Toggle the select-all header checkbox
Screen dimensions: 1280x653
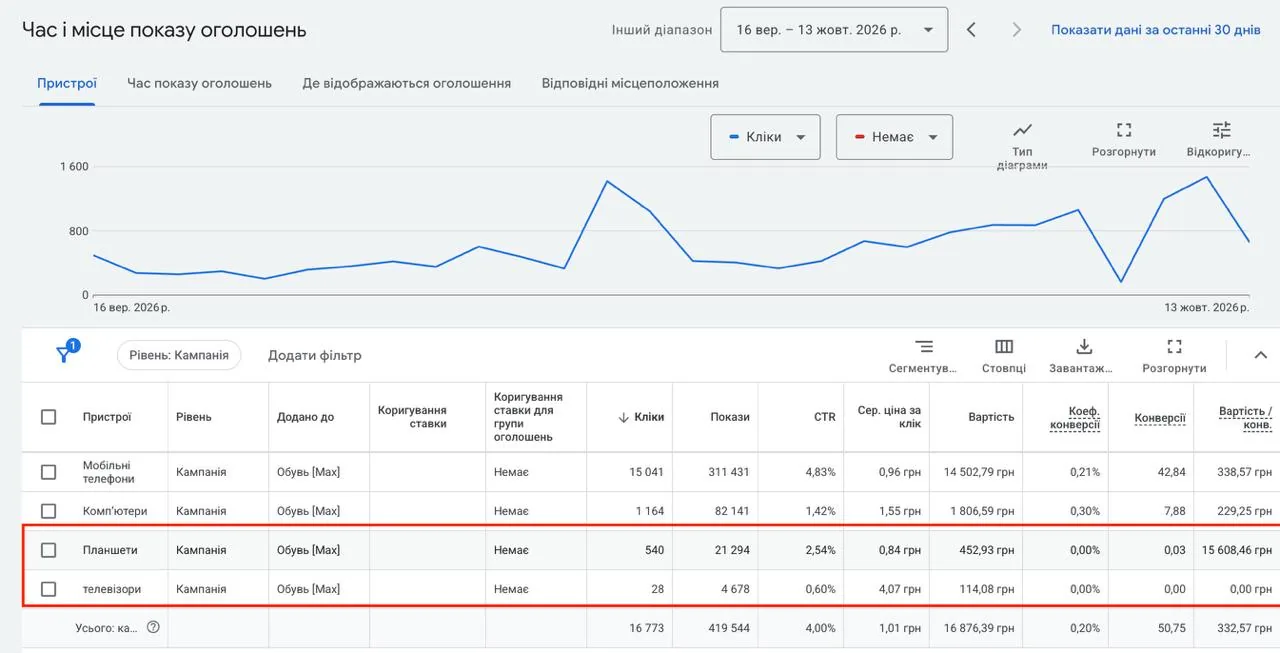pyautogui.click(x=48, y=417)
